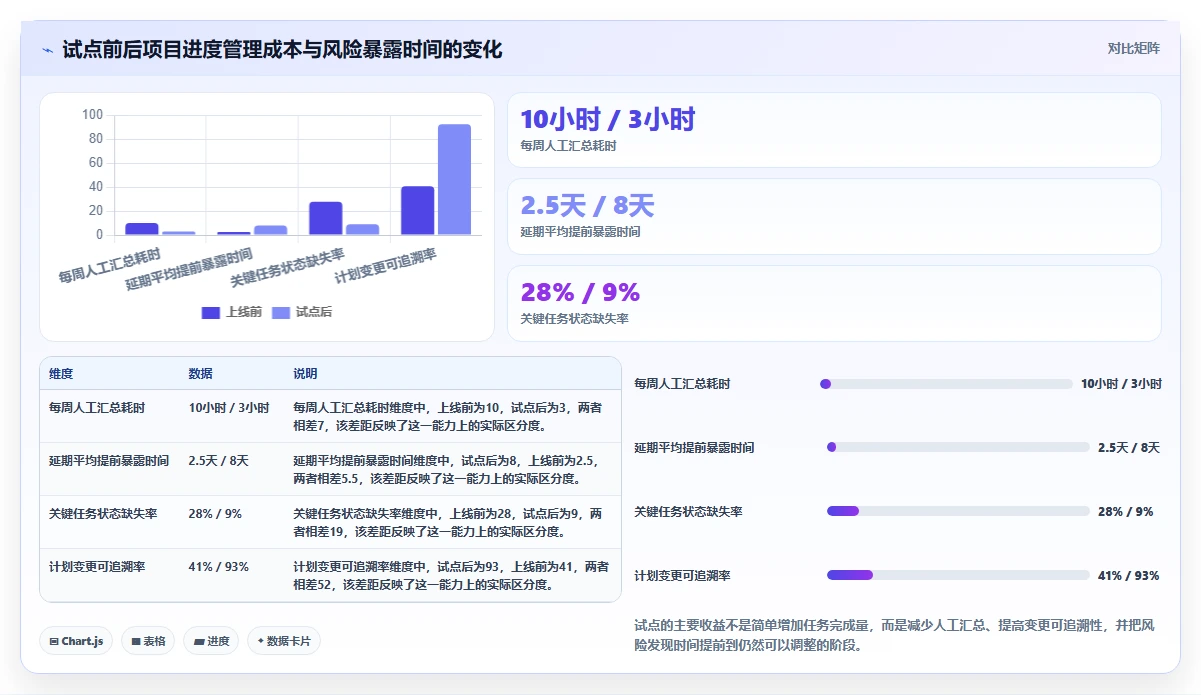Click the page title 试点前后项目进度管理成本

282,50
